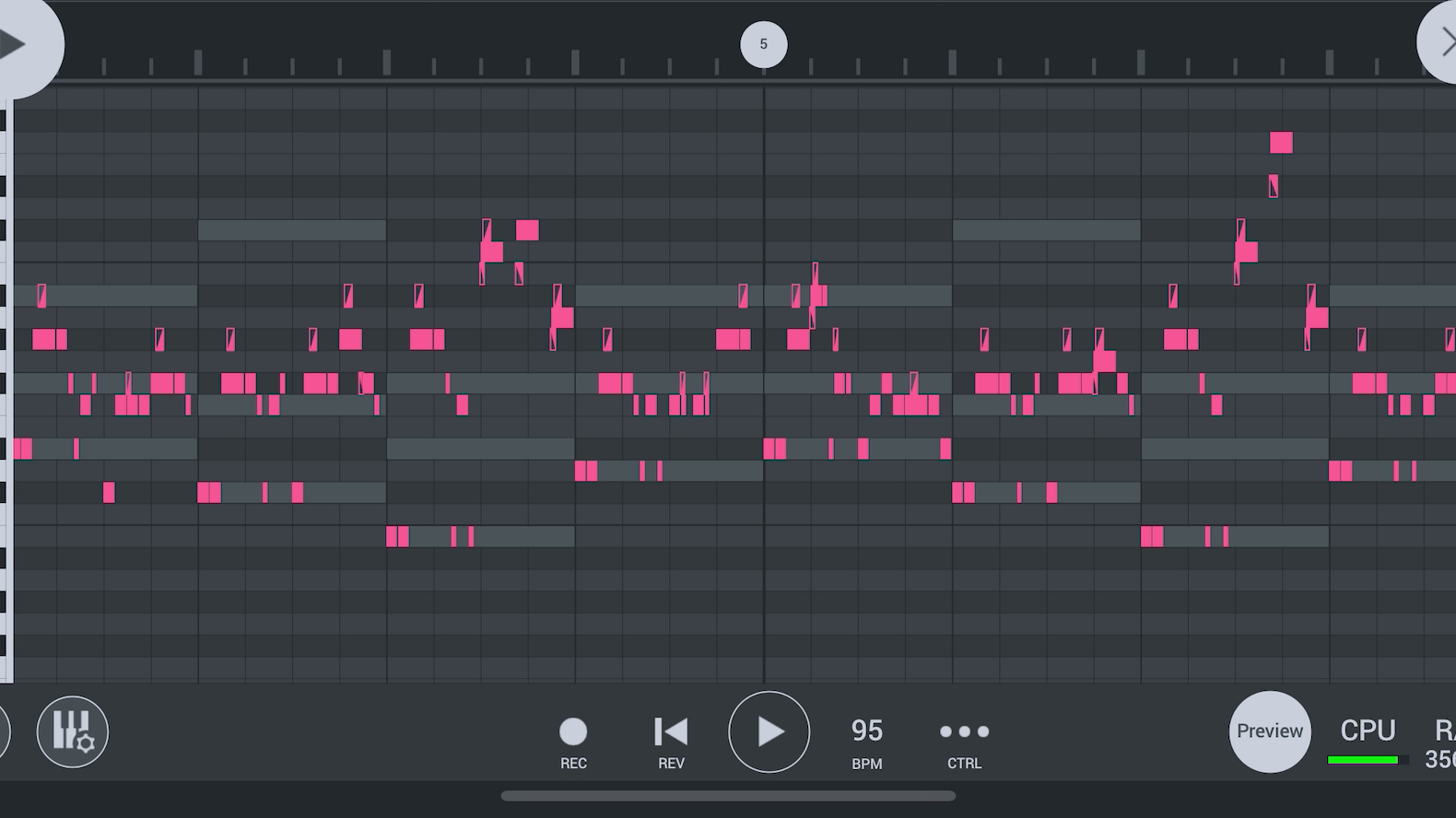The height and width of the screenshot is (818, 1456).
Task: Tap the horizontal scrollbar handle at bottom
Action: pyautogui.click(x=728, y=796)
